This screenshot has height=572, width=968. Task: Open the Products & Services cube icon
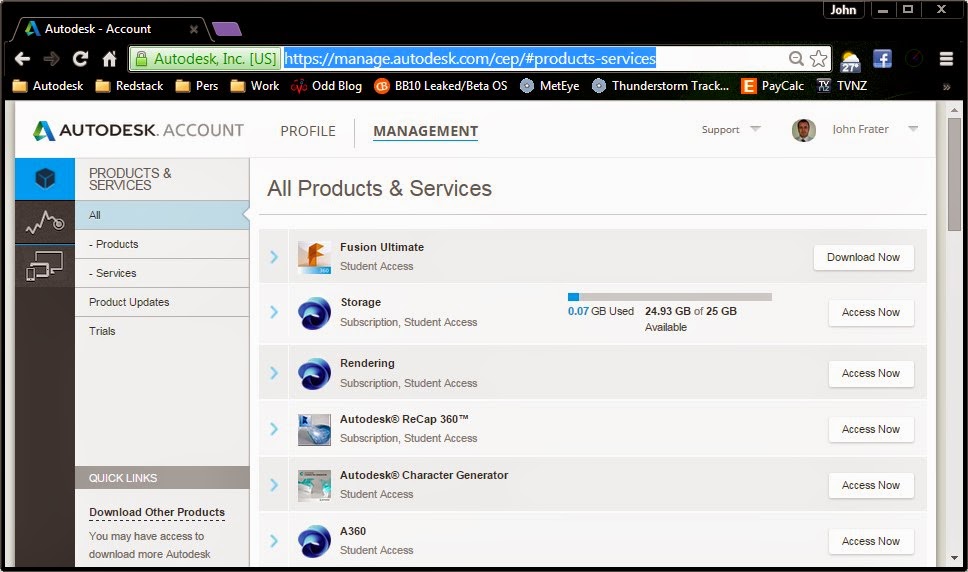click(45, 179)
